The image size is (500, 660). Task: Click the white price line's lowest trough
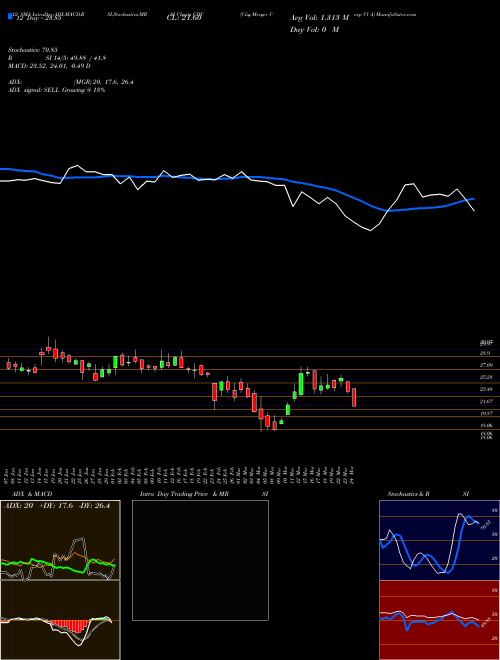[370, 230]
